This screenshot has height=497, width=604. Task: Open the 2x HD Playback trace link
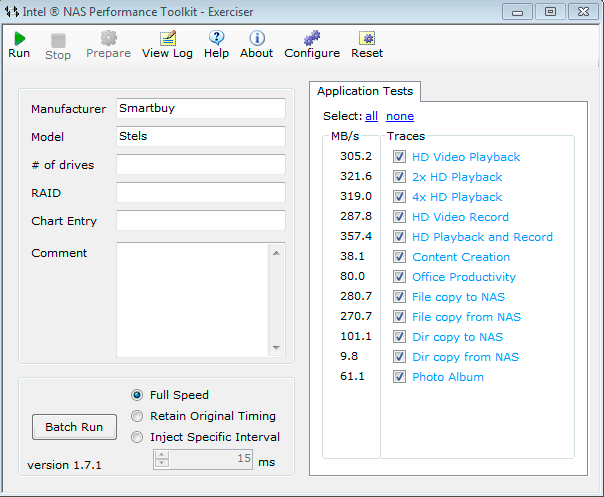pos(457,177)
